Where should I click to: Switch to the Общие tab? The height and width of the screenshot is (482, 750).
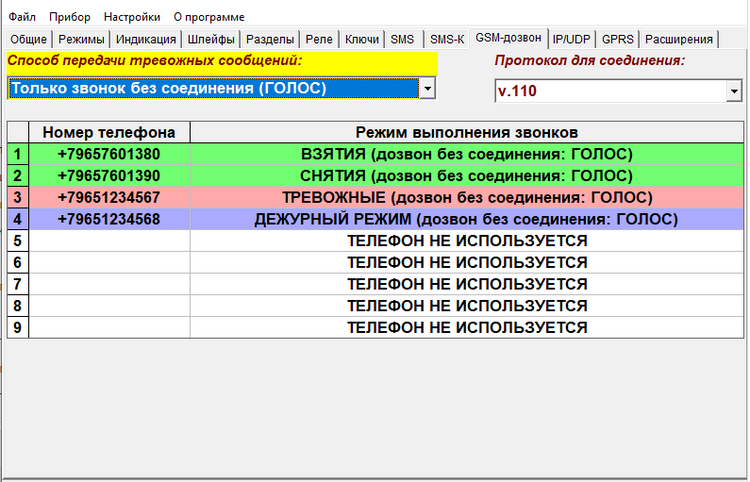(x=29, y=40)
